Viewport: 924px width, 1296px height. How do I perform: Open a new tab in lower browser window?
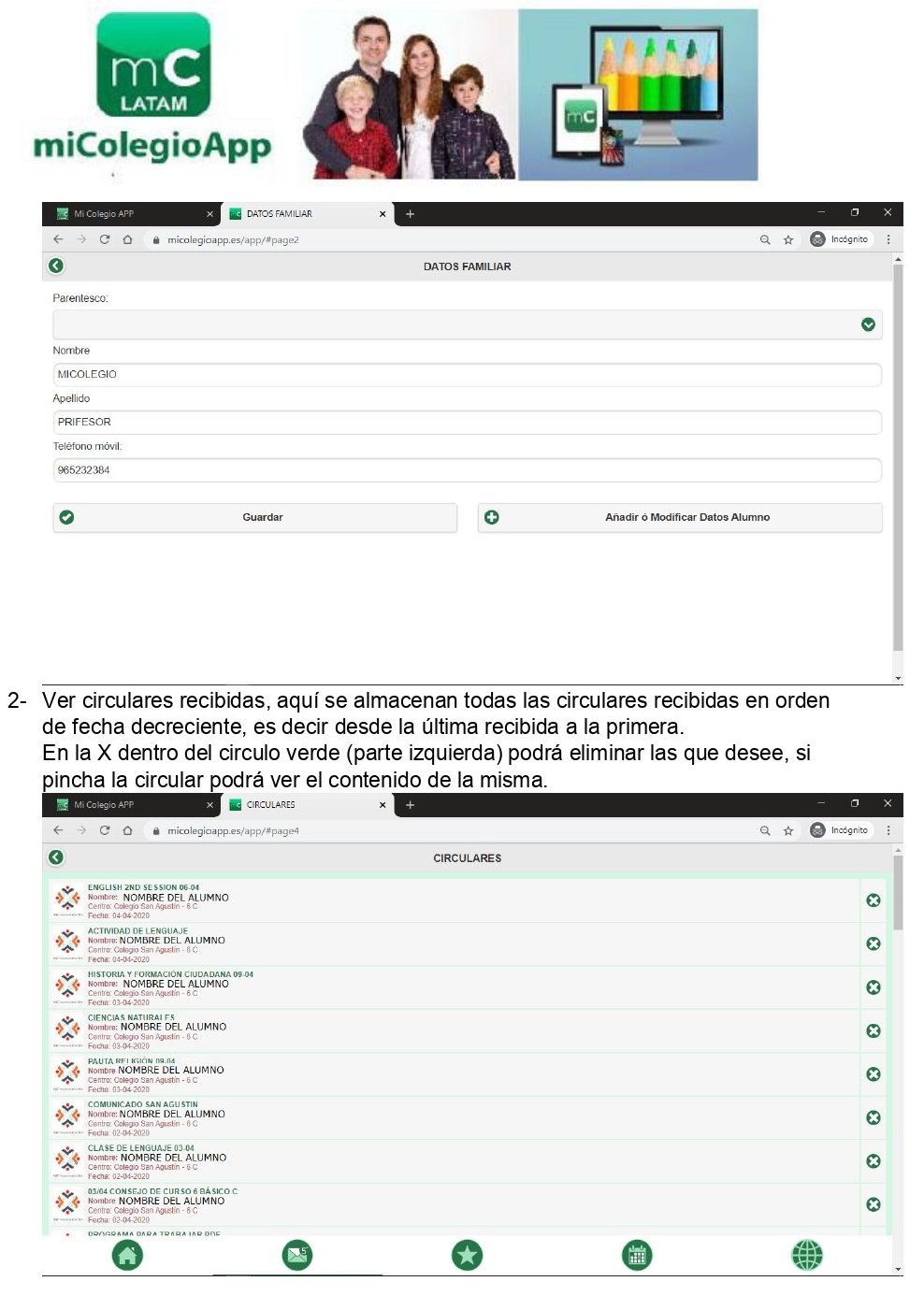(410, 805)
